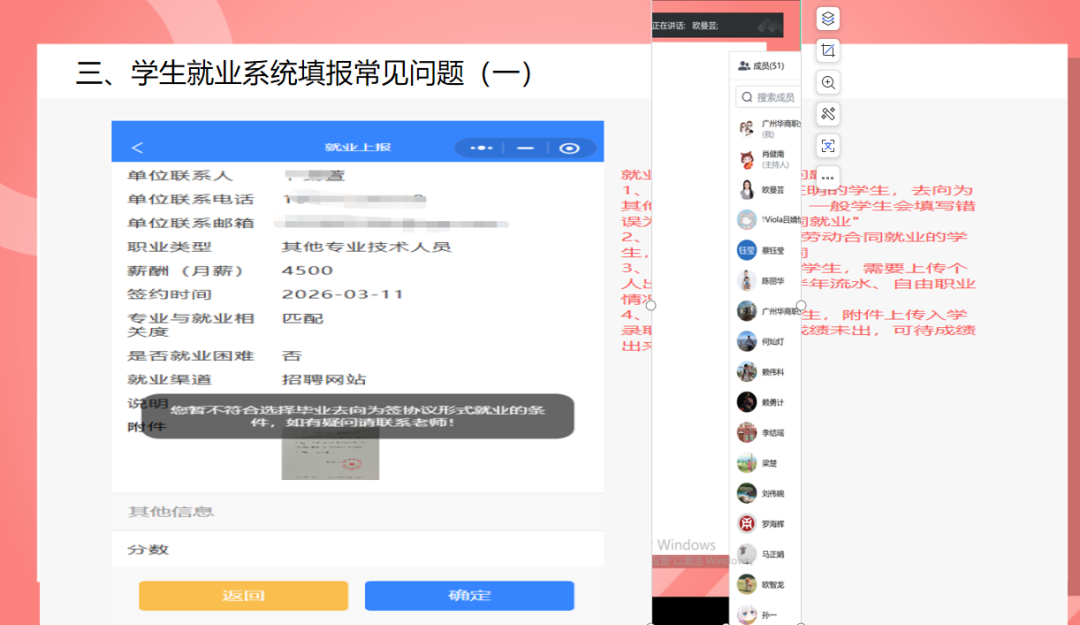Click the zoom-in magnifier icon
The image size is (1080, 625).
[828, 83]
